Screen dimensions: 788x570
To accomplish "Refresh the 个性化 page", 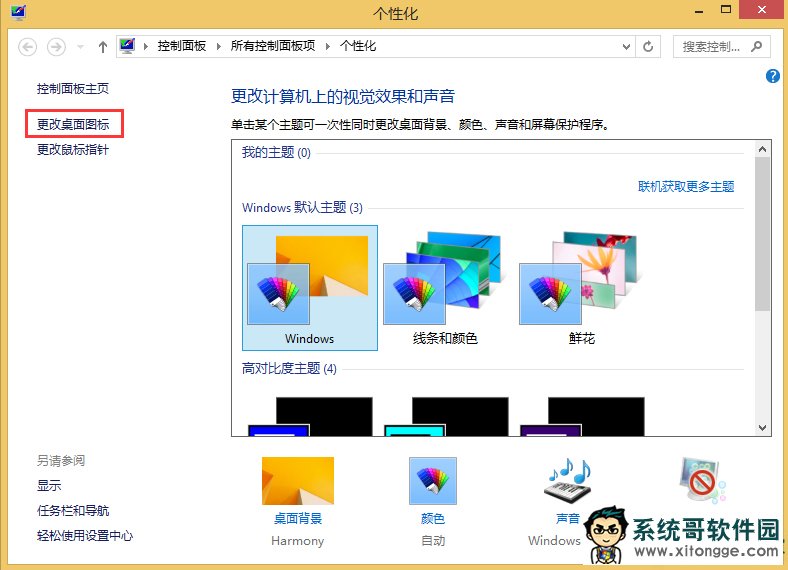I will pyautogui.click(x=648, y=47).
